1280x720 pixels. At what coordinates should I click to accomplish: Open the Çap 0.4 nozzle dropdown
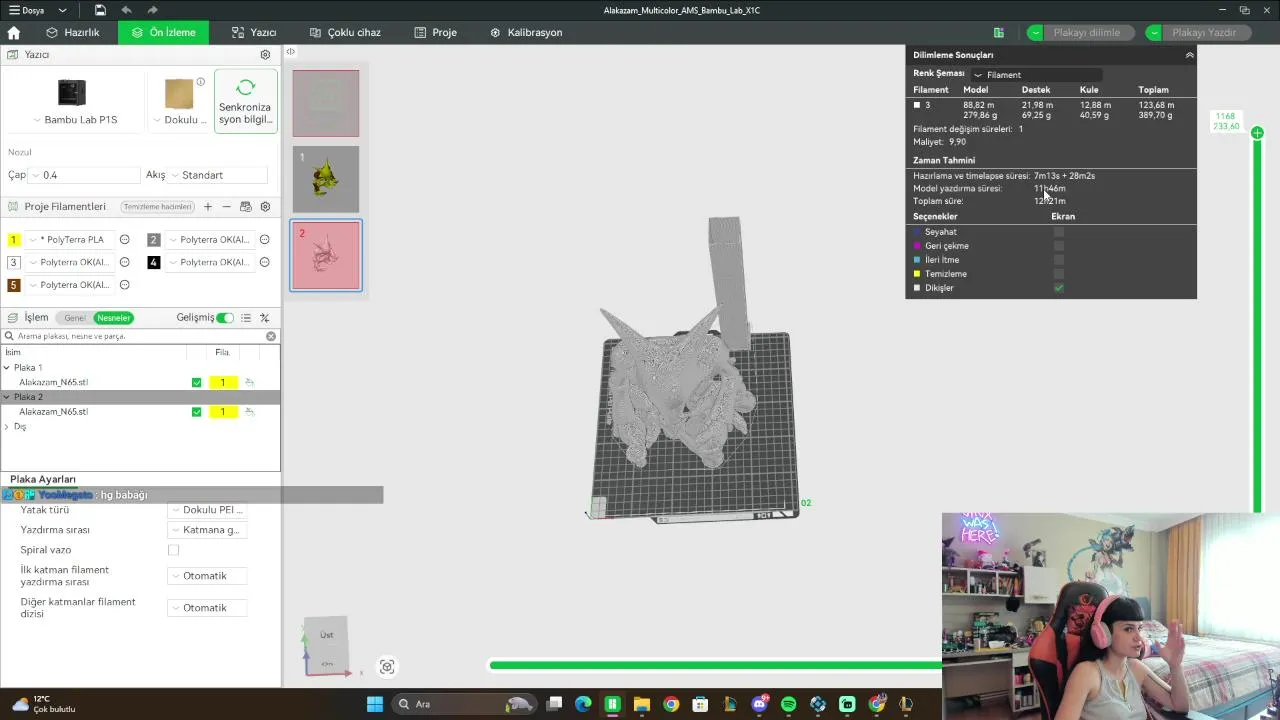84,175
